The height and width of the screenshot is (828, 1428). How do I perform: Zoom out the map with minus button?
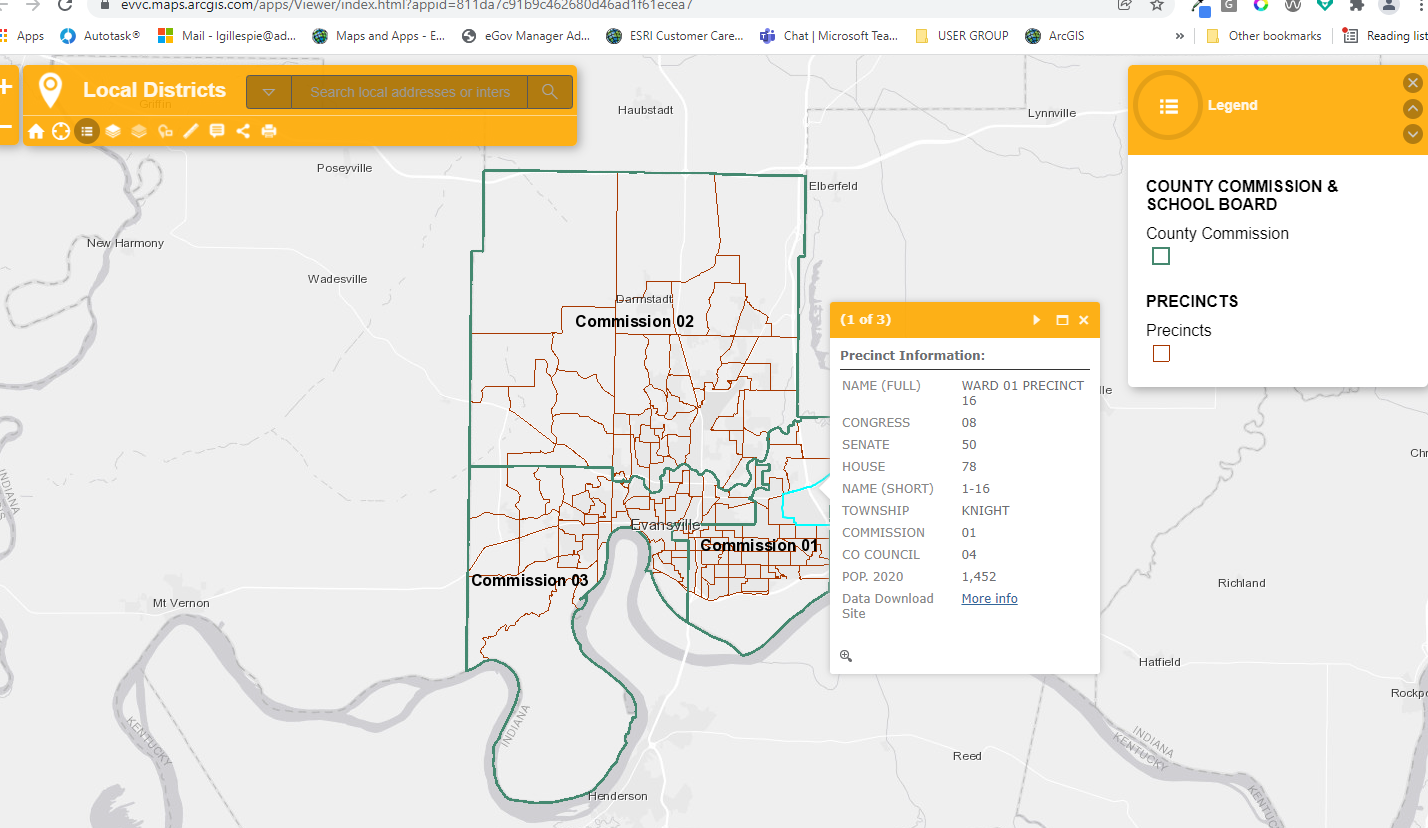pos(5,128)
